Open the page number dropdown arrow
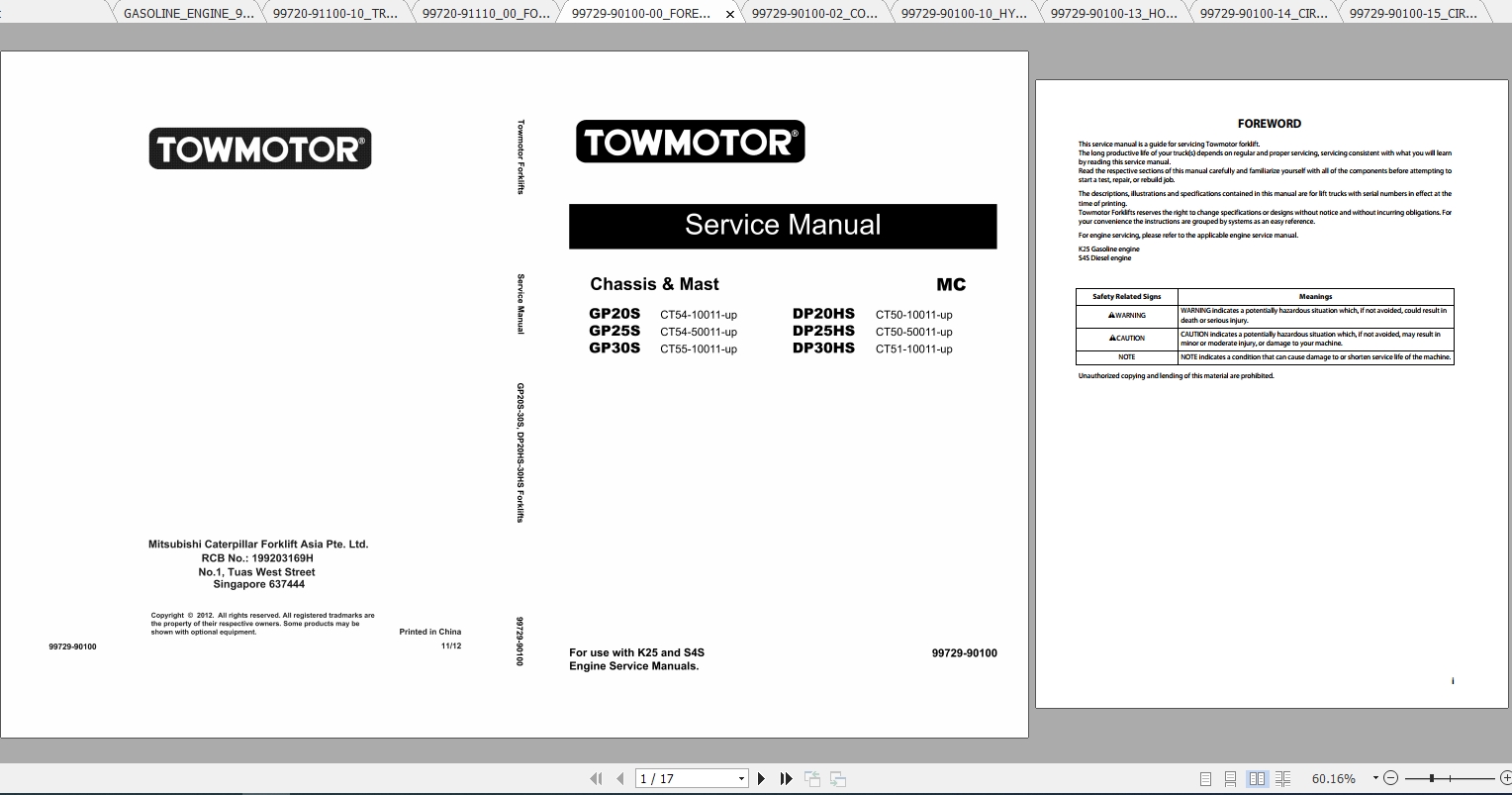1512x795 pixels. pyautogui.click(x=742, y=778)
